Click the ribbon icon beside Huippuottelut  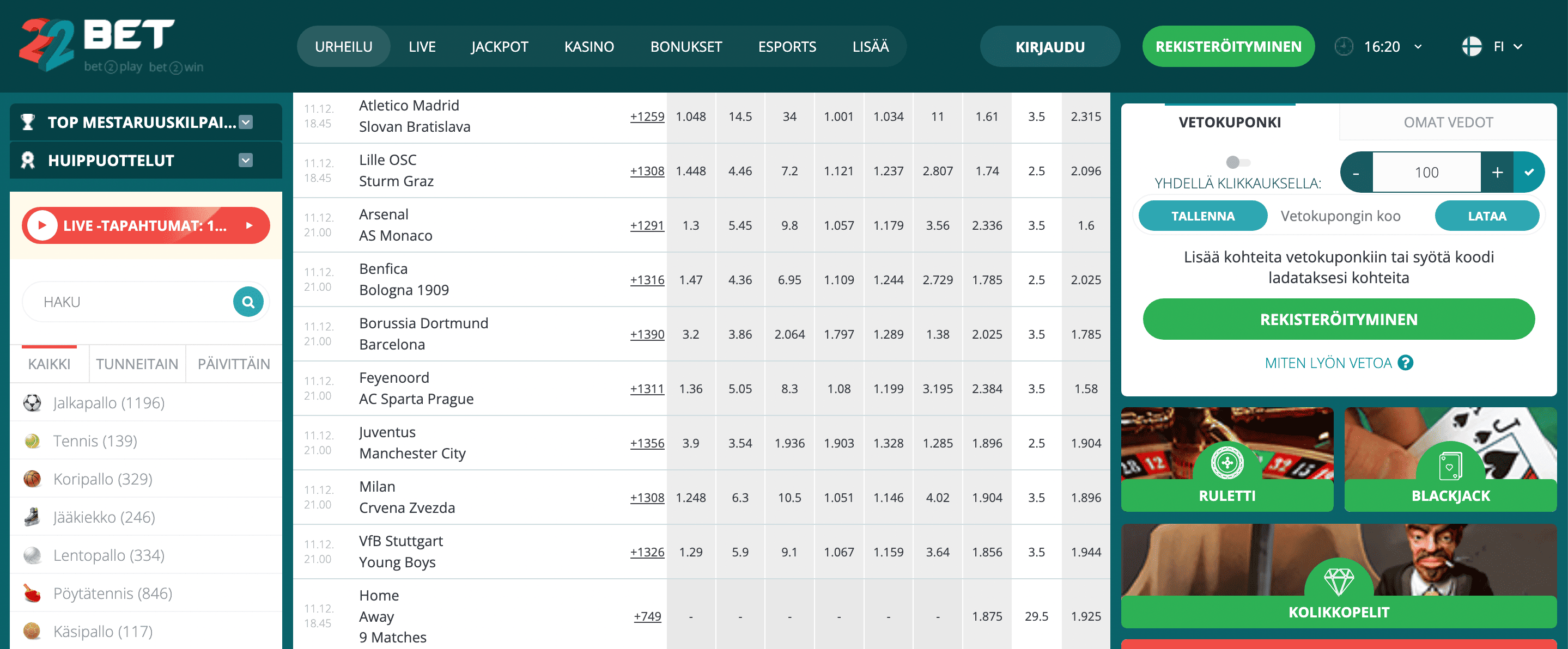pyautogui.click(x=27, y=161)
